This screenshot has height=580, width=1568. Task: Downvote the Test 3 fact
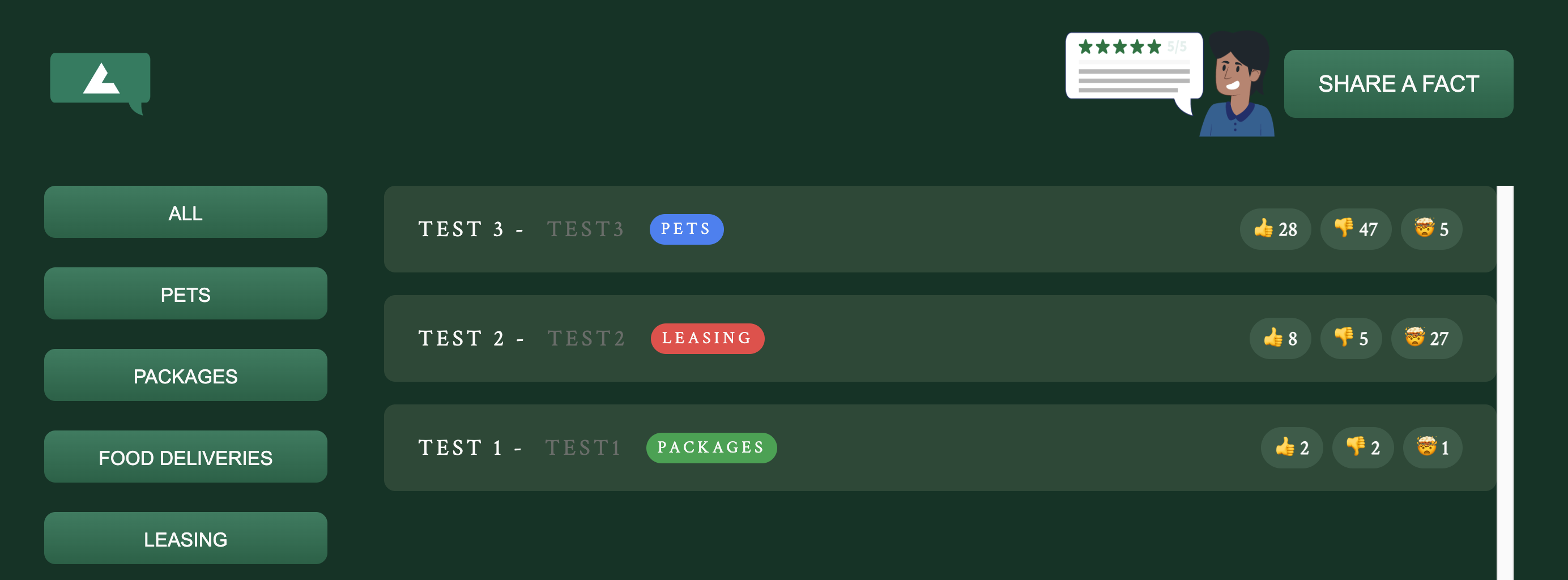pyautogui.click(x=1355, y=229)
